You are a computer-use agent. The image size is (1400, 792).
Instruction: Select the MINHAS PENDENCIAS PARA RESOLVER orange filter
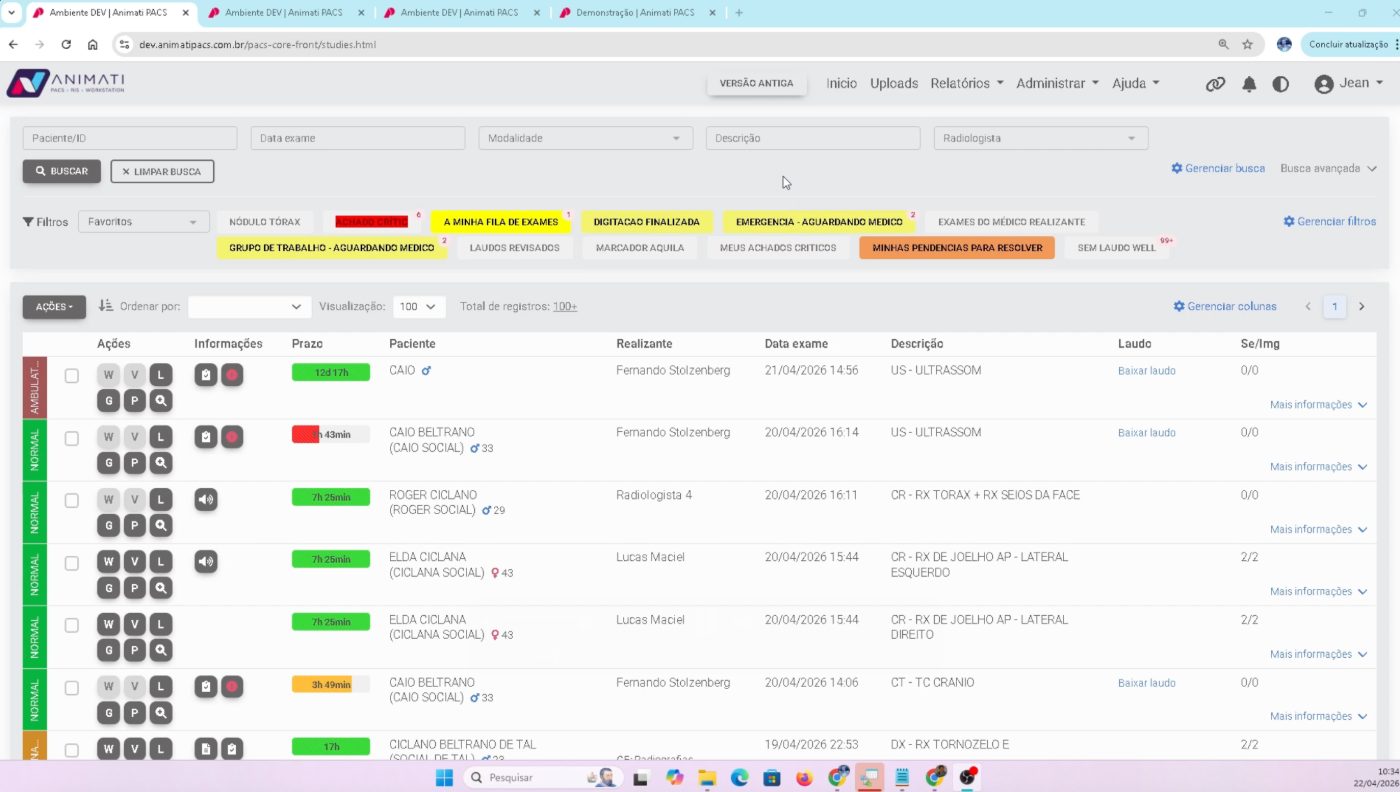coord(957,248)
